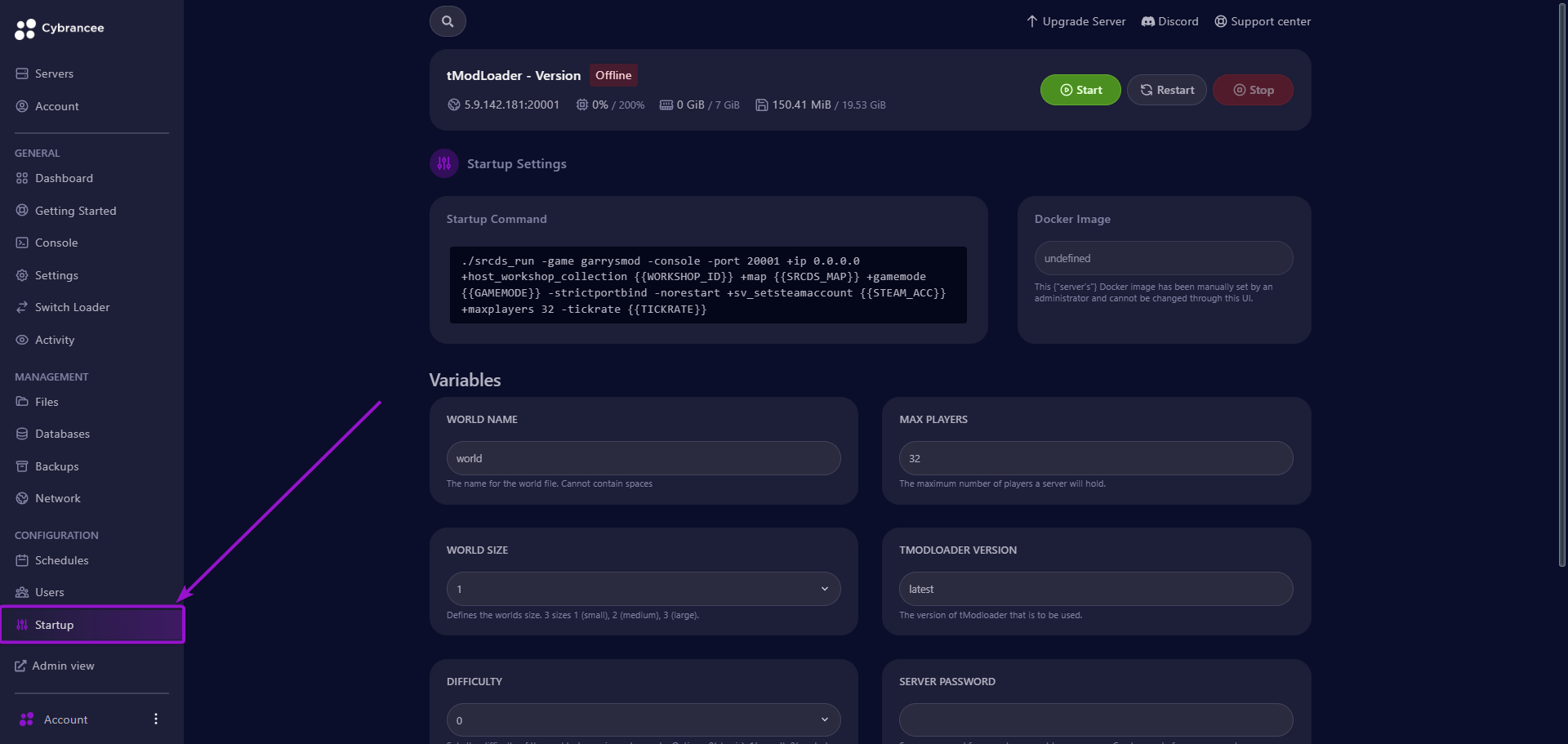The image size is (1568, 744).
Task: Click inside the World Name input field
Action: click(643, 458)
